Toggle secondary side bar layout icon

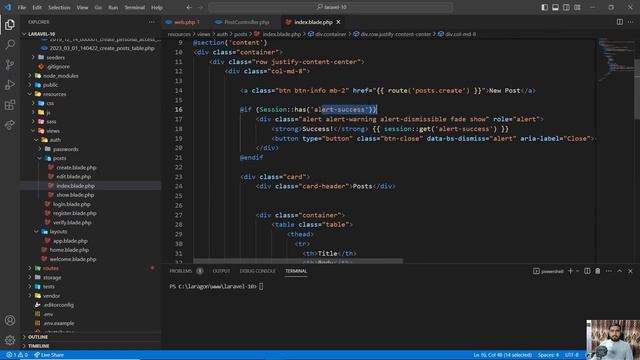click(x=567, y=7)
